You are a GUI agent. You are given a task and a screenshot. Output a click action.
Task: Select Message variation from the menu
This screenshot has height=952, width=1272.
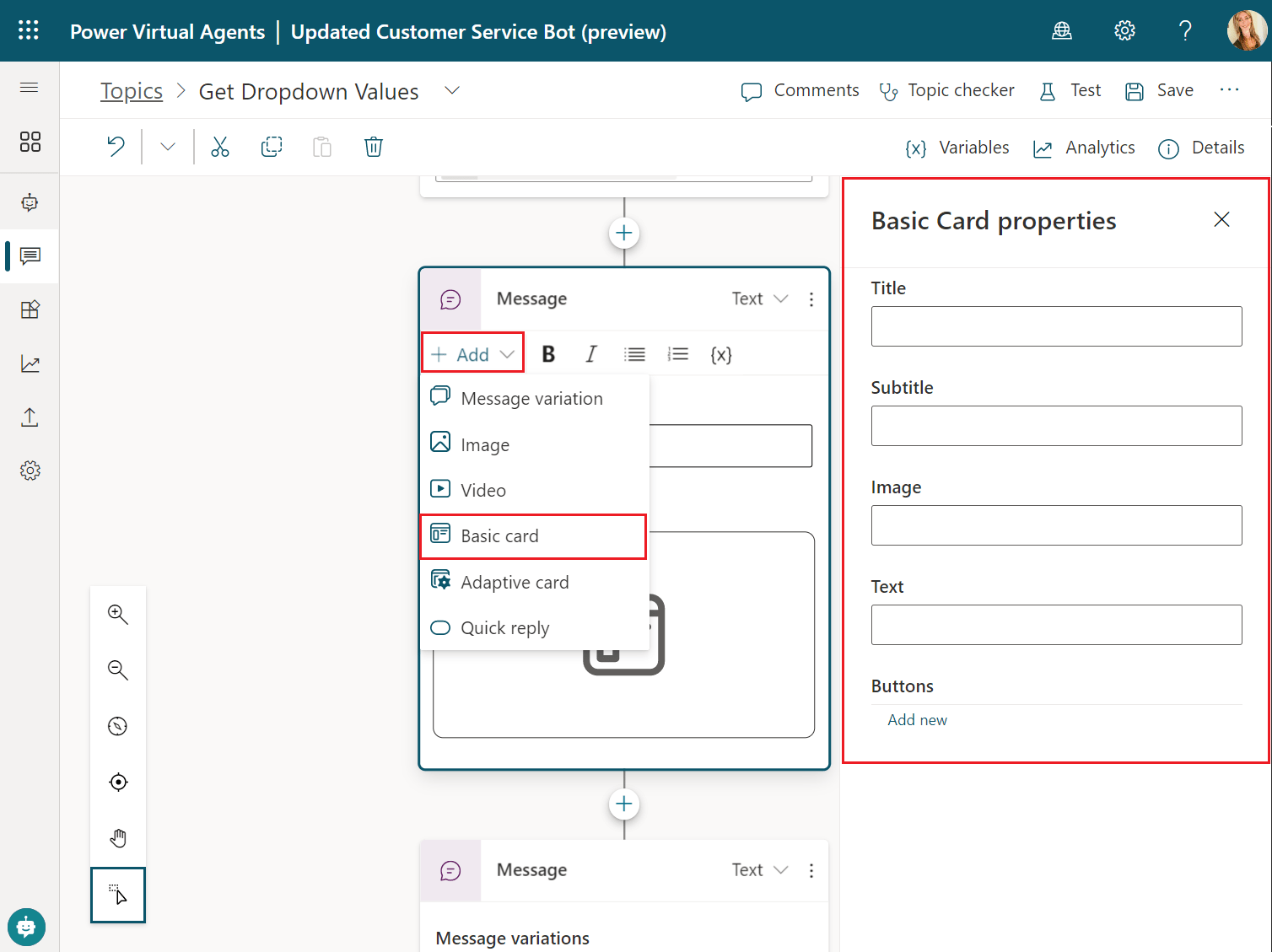coord(535,398)
